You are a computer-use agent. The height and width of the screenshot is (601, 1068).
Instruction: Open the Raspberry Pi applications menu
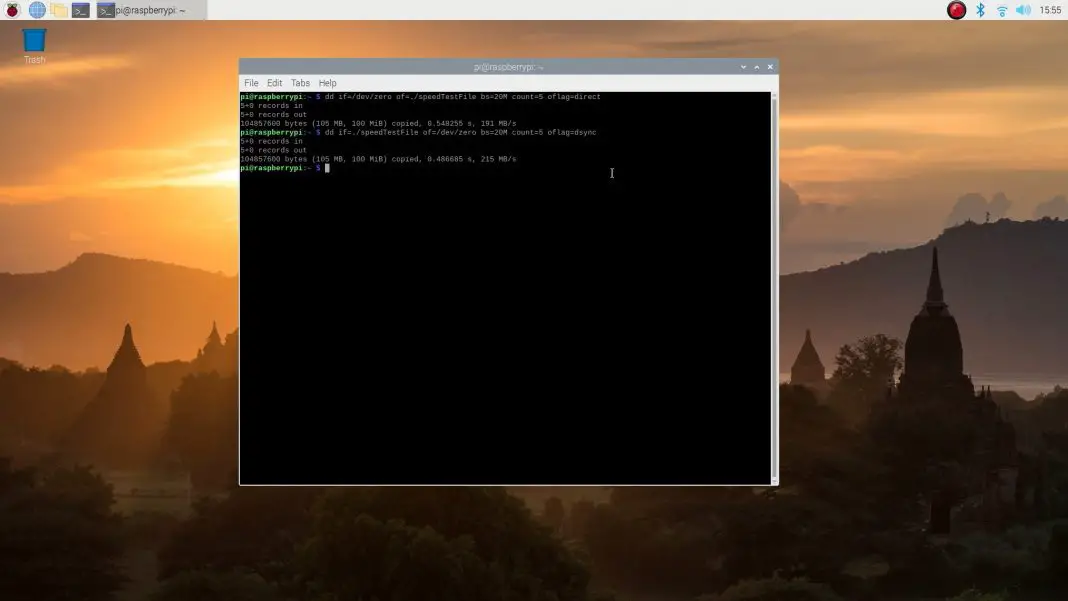click(x=11, y=10)
